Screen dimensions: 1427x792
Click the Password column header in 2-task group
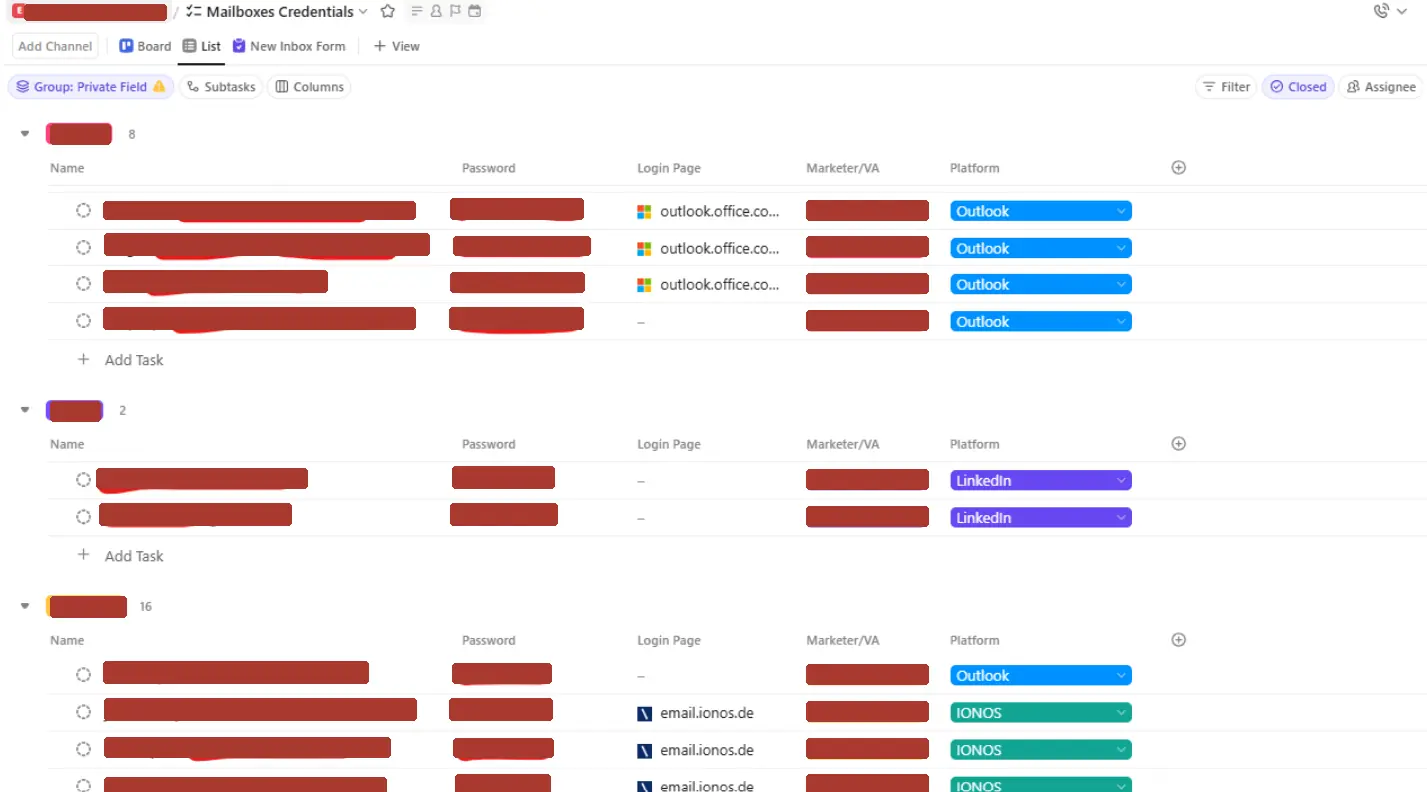click(488, 444)
